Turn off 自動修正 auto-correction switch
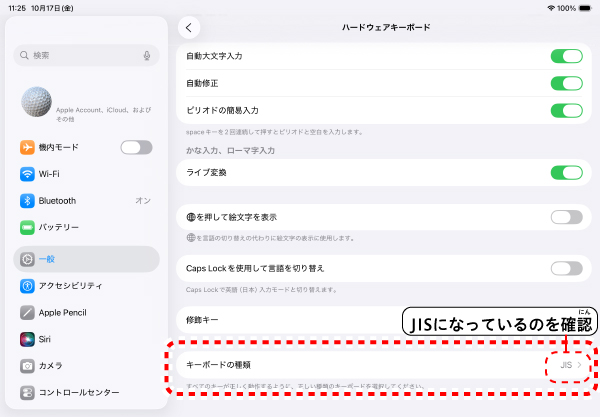Screen dimensions: 600x417 click(x=566, y=83)
